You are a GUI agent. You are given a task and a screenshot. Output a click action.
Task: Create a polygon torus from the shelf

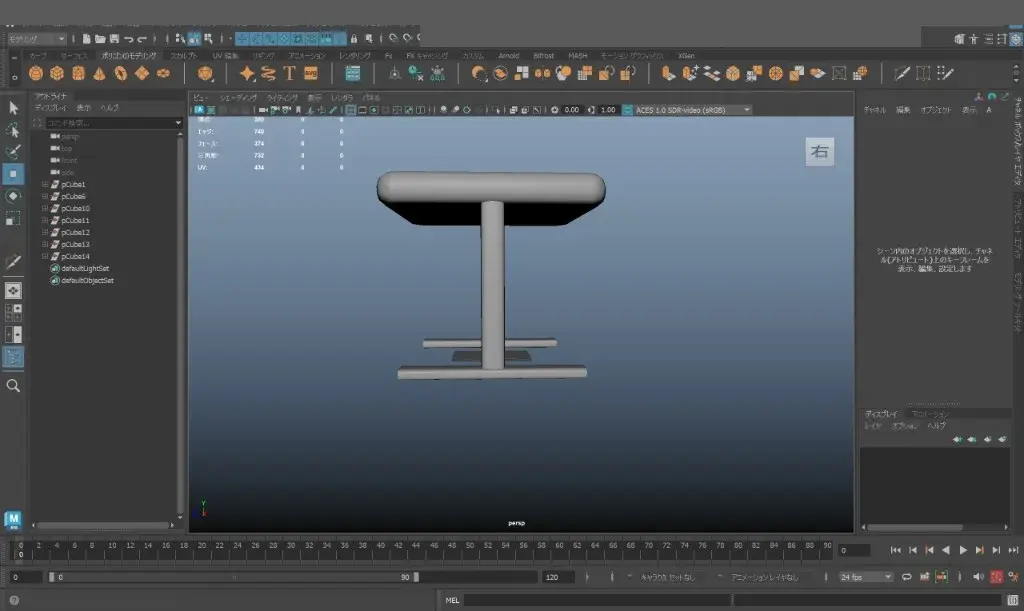(121, 74)
